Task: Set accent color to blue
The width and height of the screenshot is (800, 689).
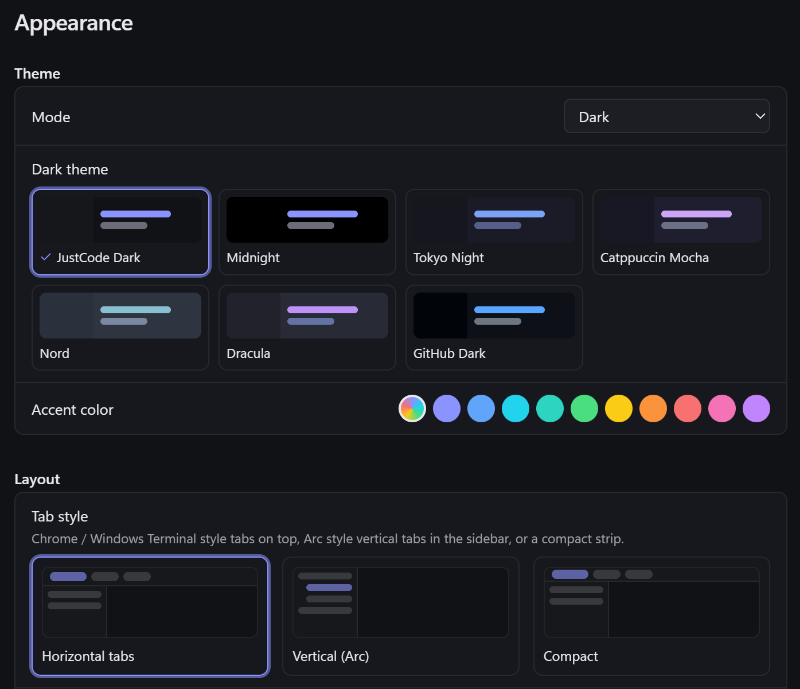Action: click(x=481, y=408)
